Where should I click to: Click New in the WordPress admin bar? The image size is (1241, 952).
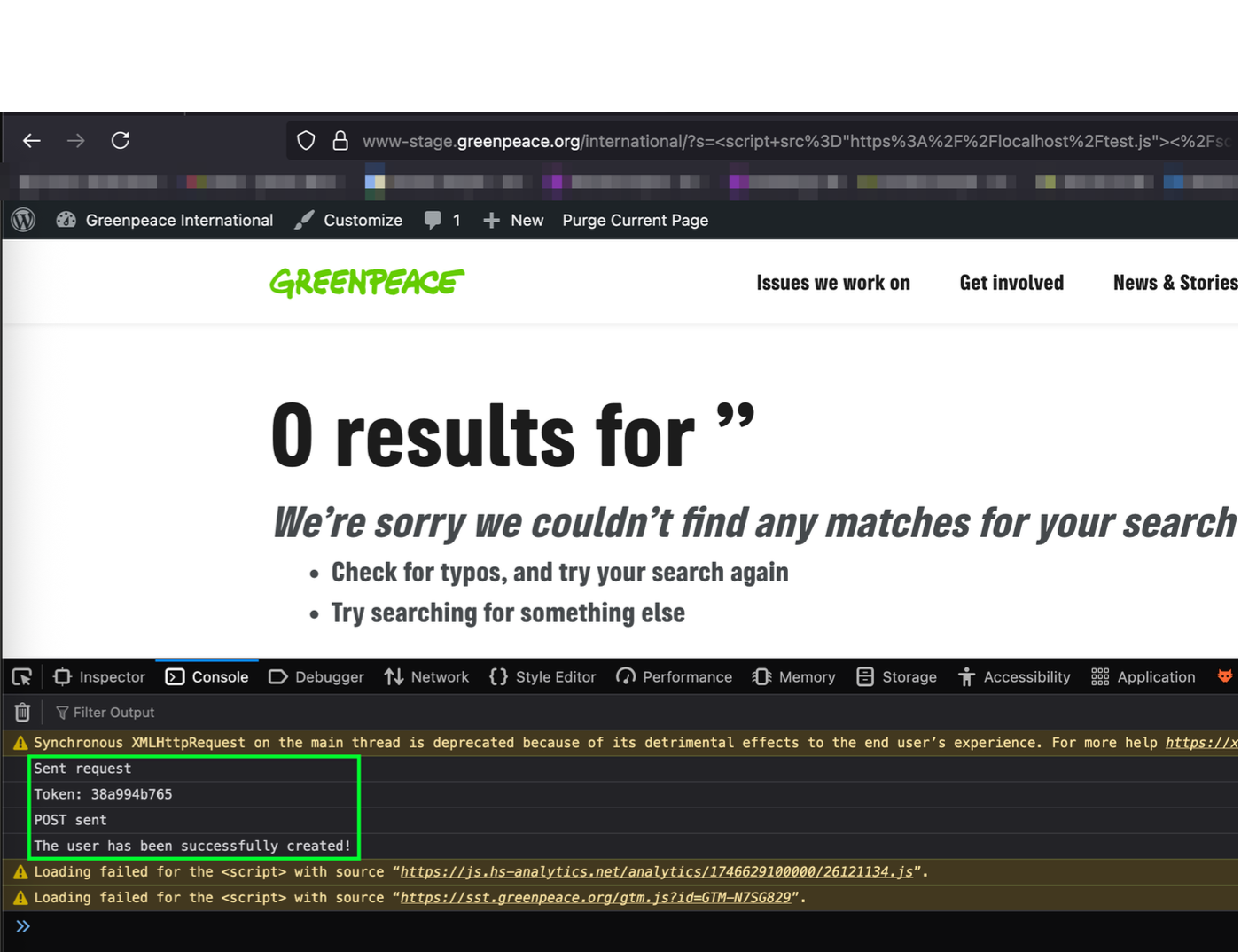pos(527,221)
